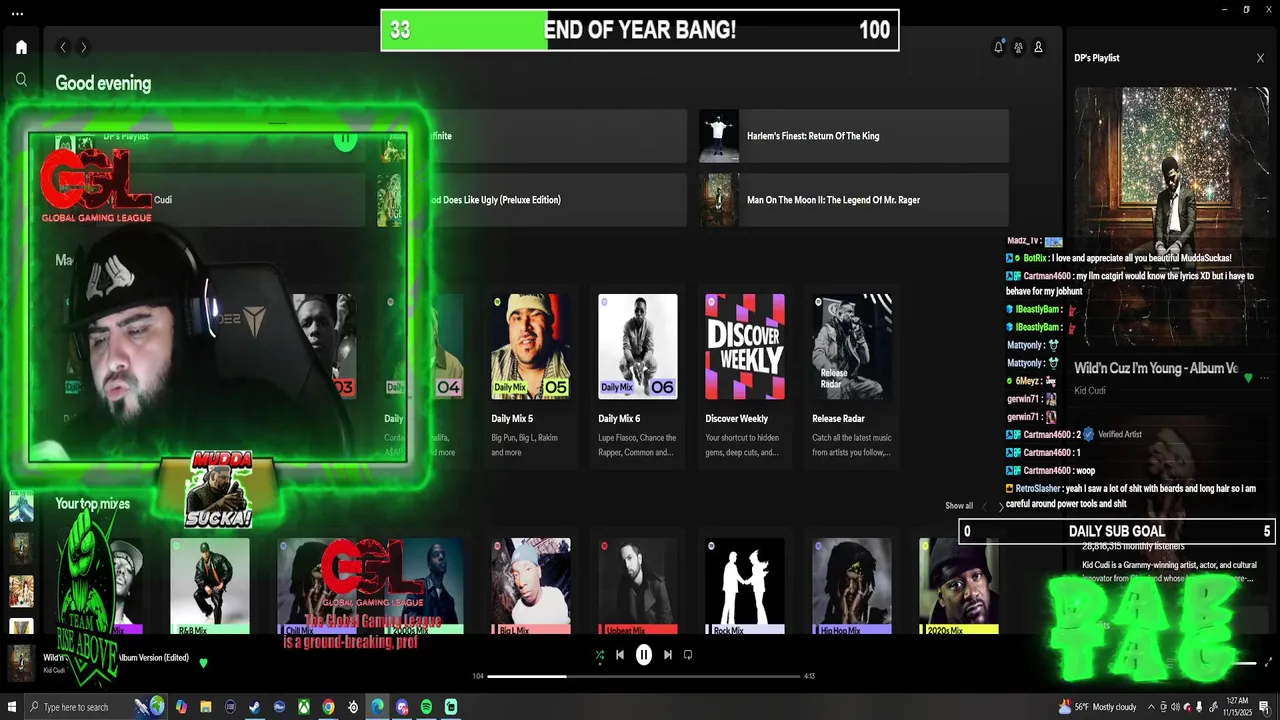Navigate forward with the right arrow
Image resolution: width=1280 pixels, height=720 pixels.
coord(83,47)
